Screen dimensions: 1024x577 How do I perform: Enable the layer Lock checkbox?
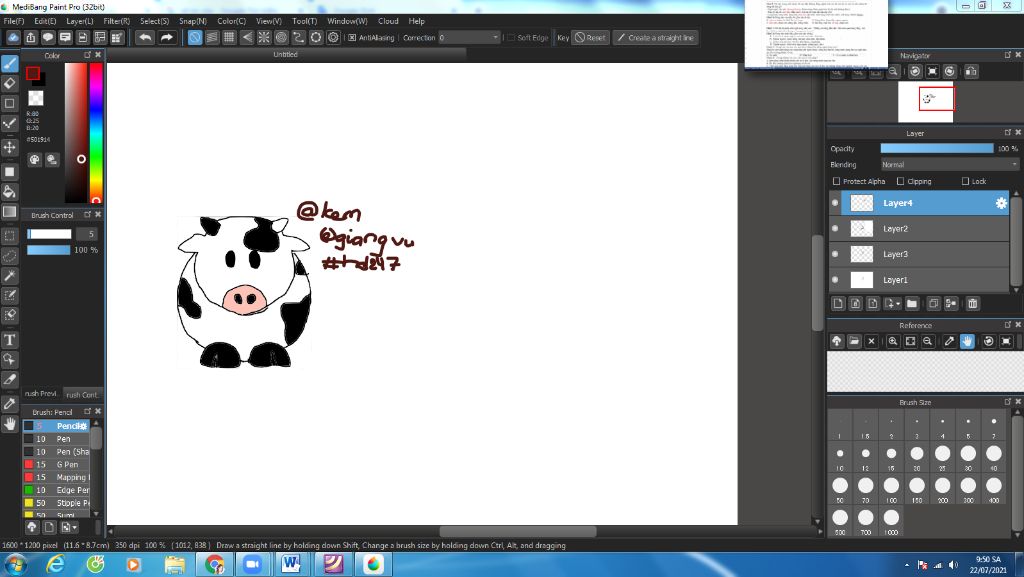coord(965,181)
